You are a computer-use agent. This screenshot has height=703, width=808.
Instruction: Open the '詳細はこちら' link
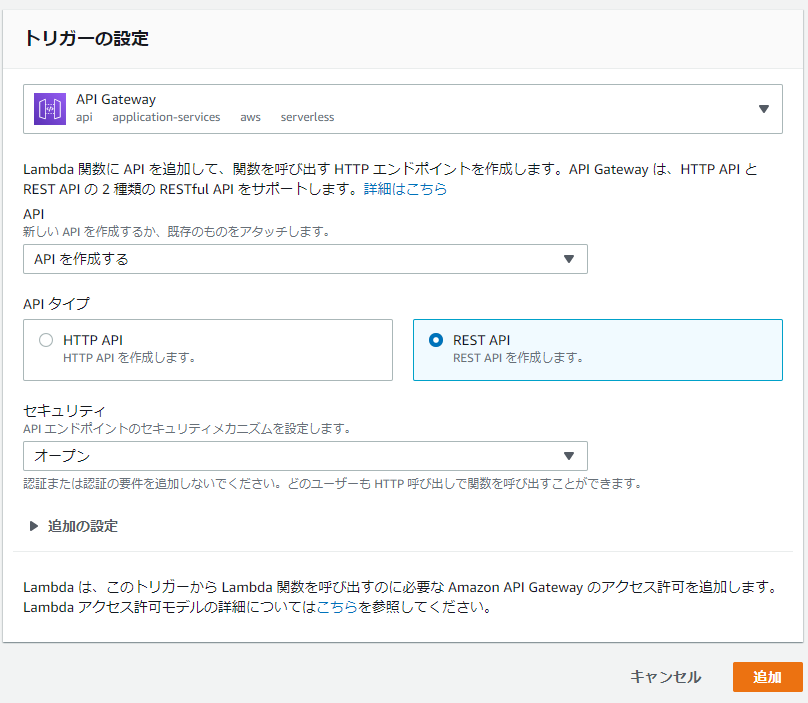pyautogui.click(x=405, y=189)
